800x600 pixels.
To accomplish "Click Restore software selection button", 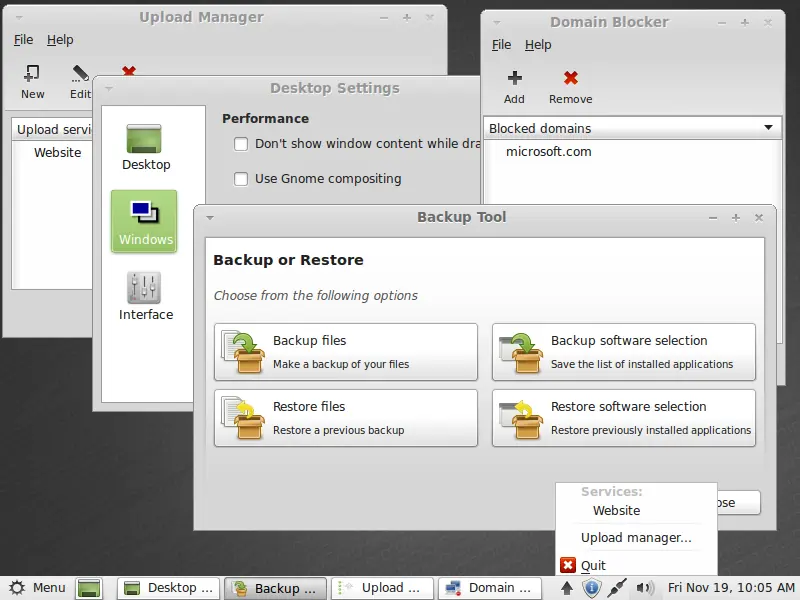I will [623, 418].
